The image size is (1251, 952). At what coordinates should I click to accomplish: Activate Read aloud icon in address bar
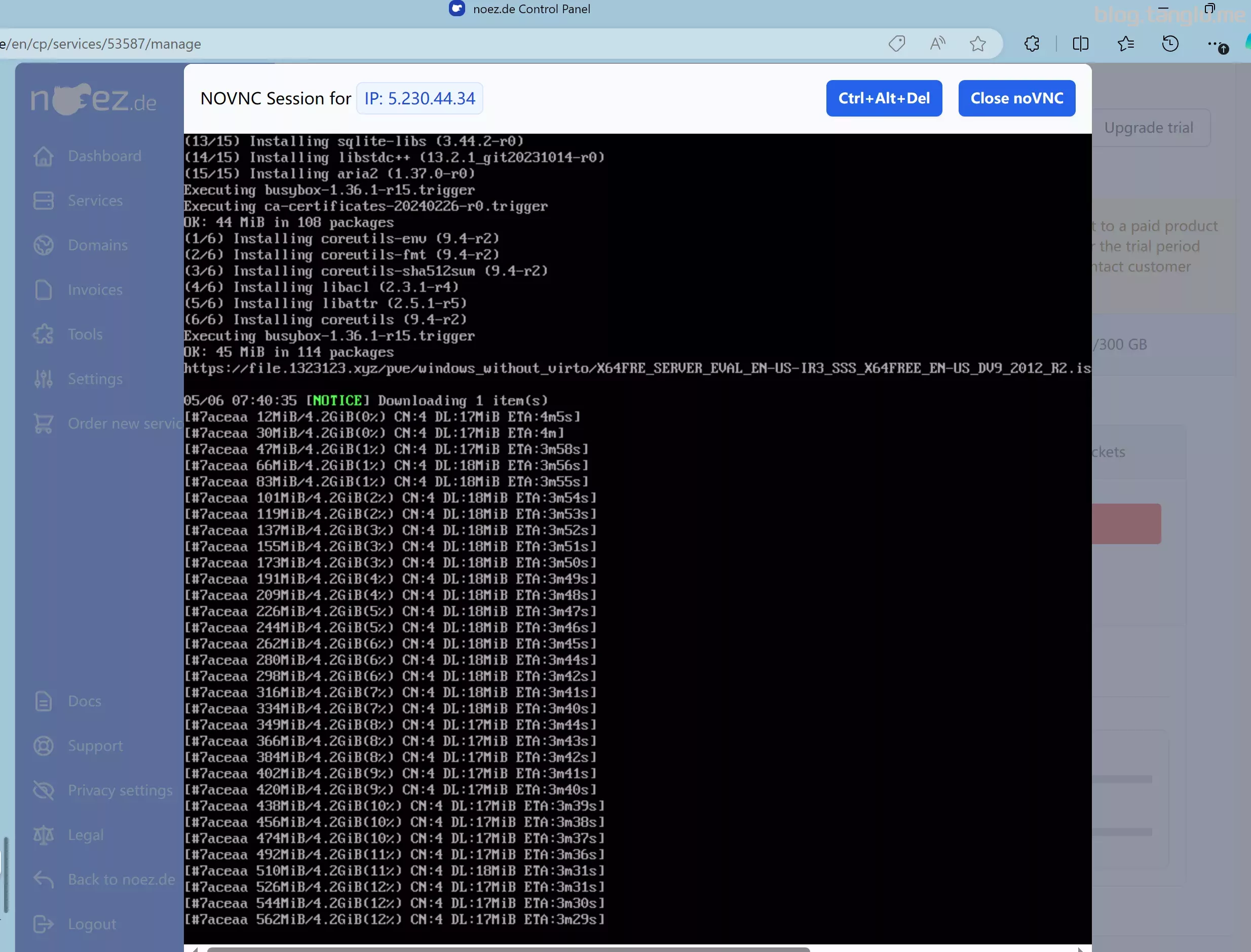[x=938, y=44]
